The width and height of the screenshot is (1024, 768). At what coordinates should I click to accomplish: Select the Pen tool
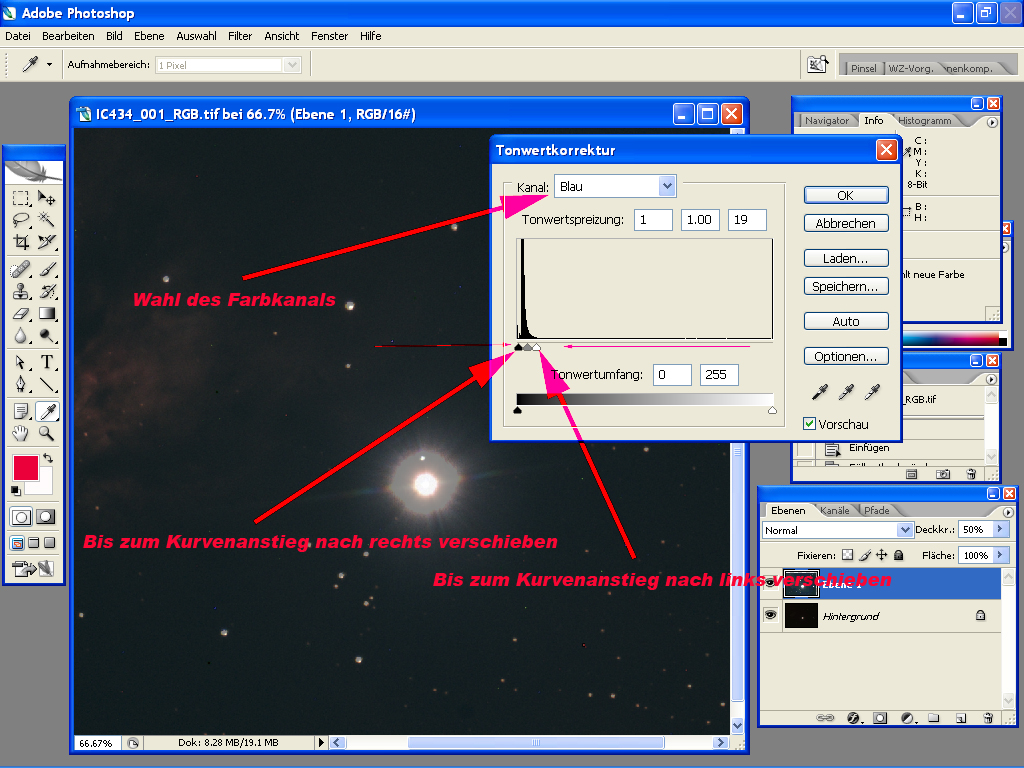21,384
